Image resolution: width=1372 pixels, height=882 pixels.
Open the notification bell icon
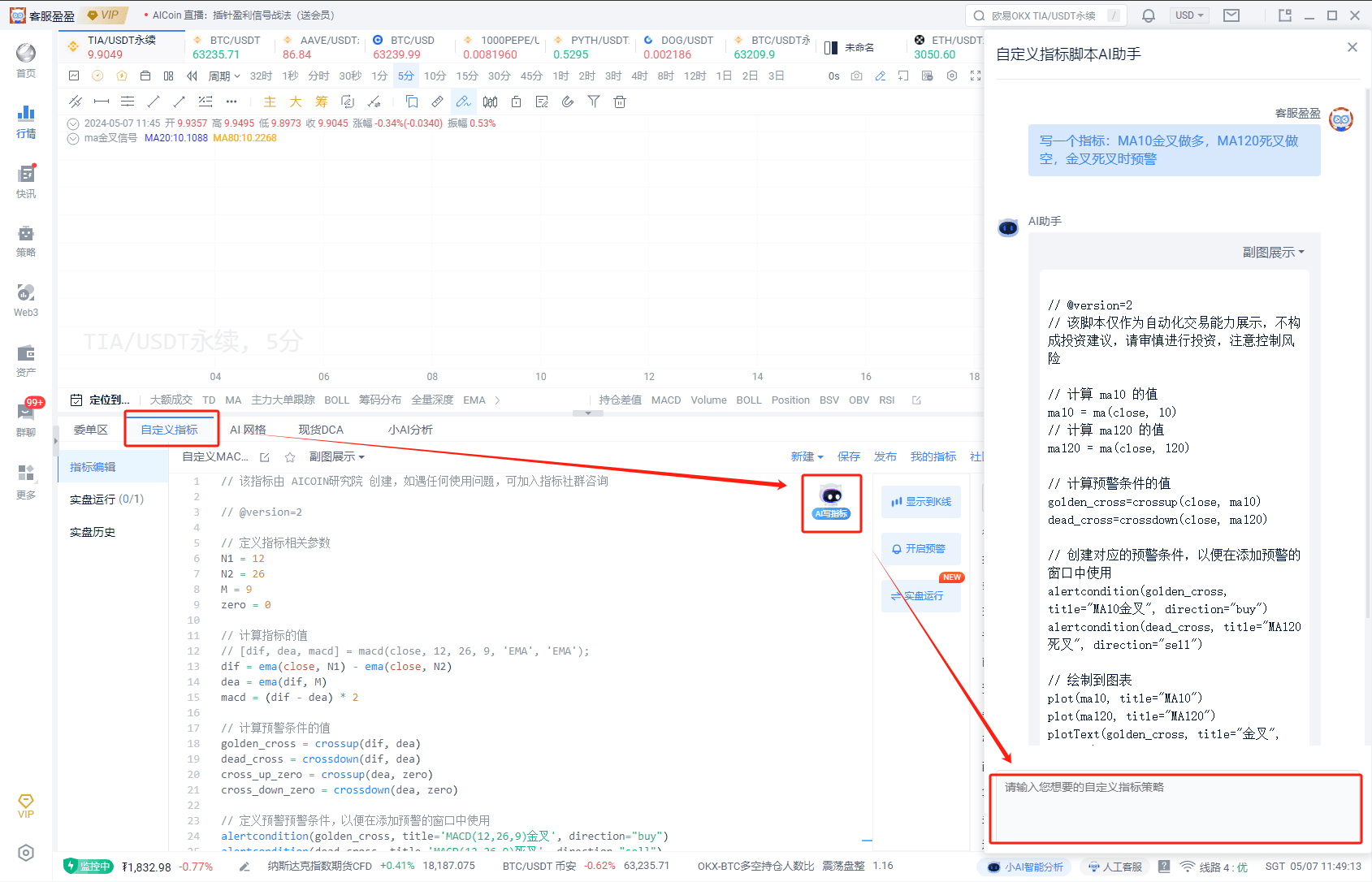1149,15
